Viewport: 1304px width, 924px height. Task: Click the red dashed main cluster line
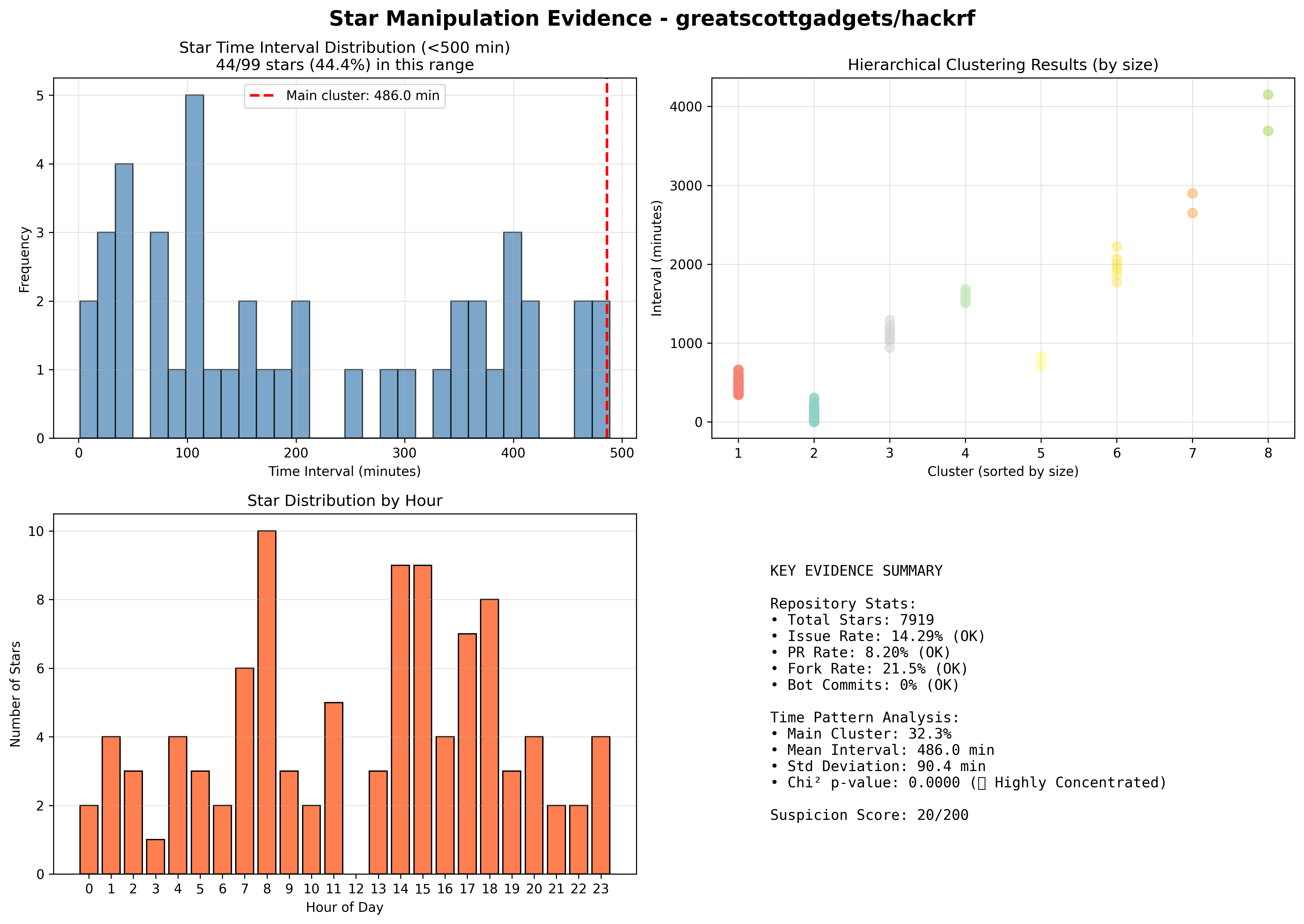click(606, 258)
